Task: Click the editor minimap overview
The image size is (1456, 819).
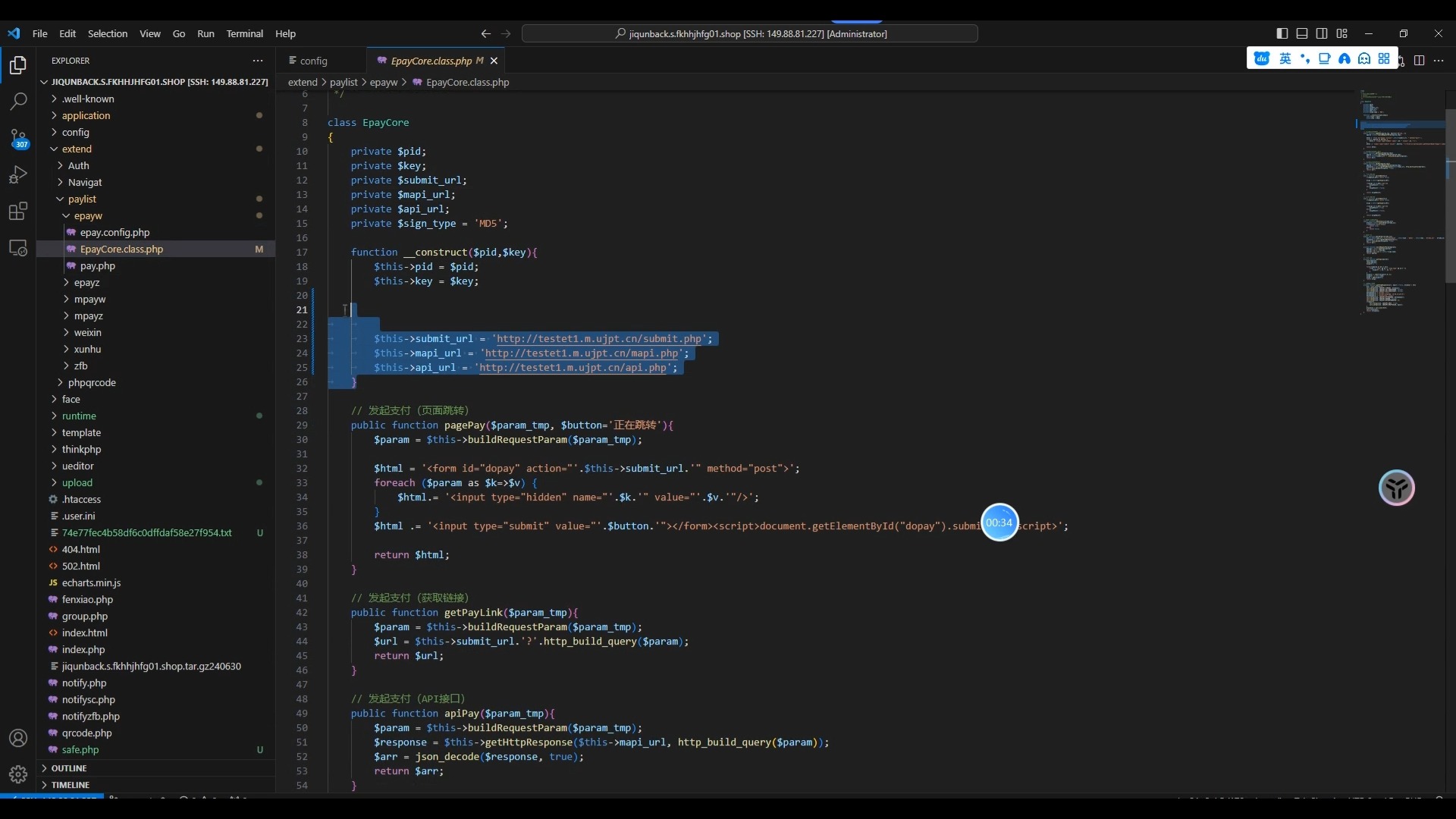Action: tap(1400, 201)
